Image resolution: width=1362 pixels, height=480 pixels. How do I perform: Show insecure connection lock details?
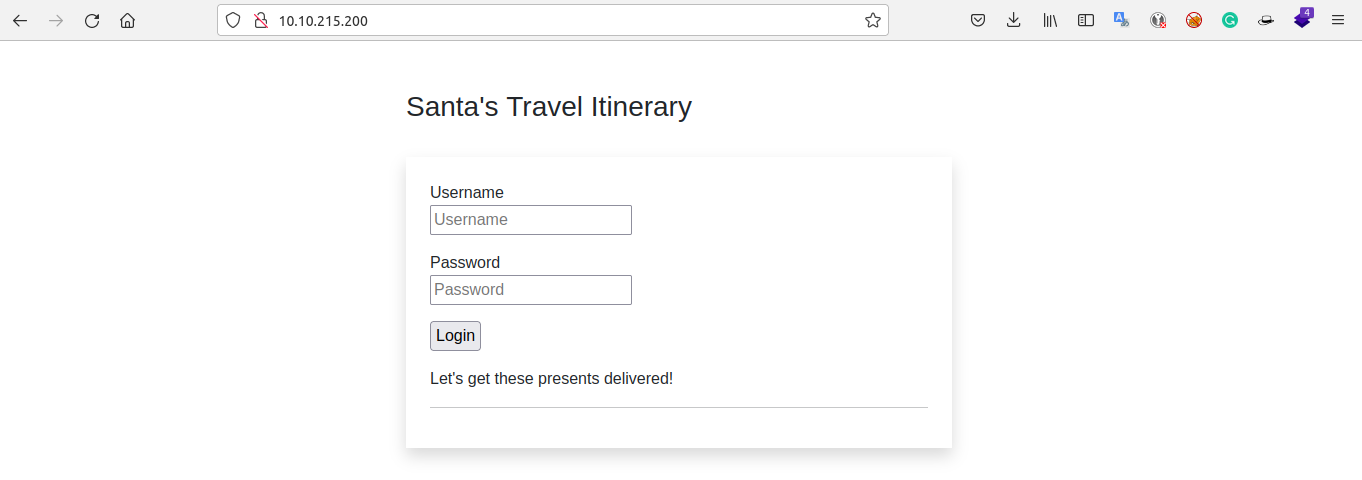(x=261, y=20)
